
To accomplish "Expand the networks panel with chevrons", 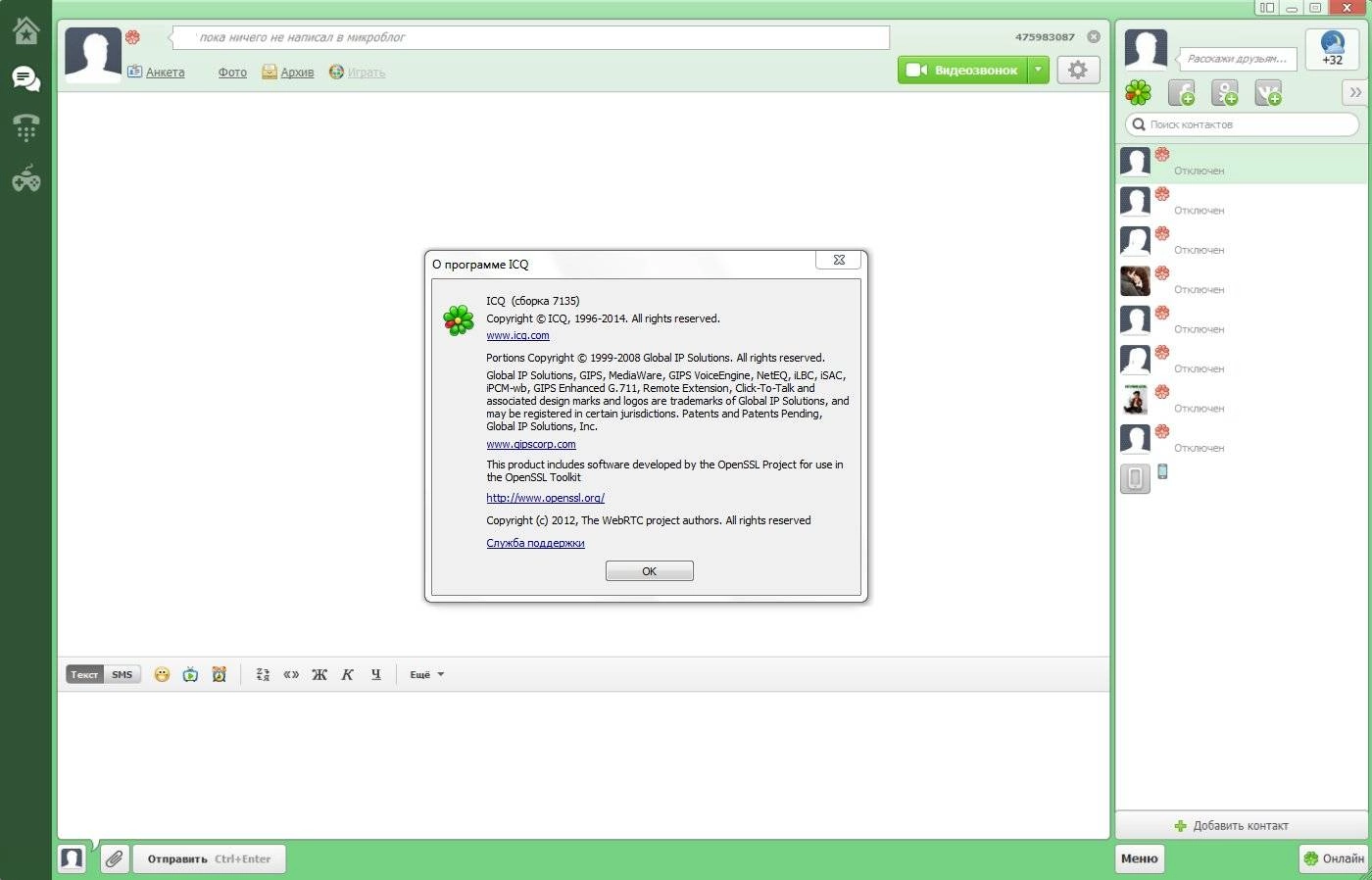I will click(x=1355, y=93).
